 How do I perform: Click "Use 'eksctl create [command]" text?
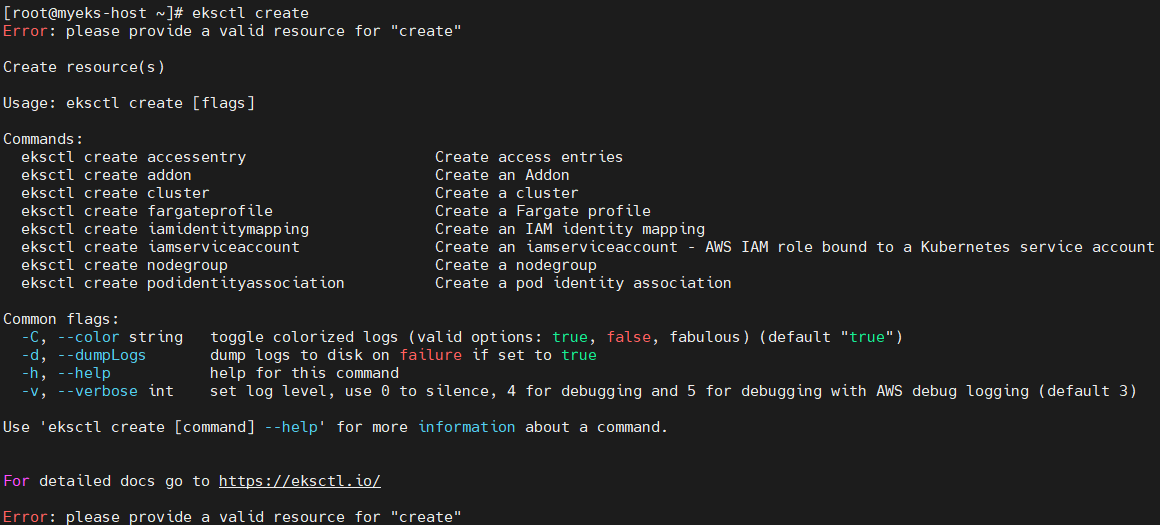click(129, 427)
